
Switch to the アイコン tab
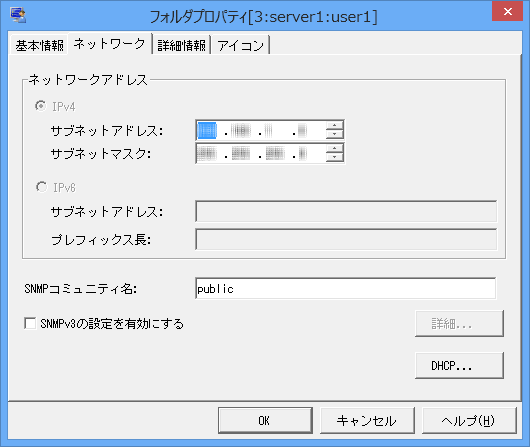240,45
